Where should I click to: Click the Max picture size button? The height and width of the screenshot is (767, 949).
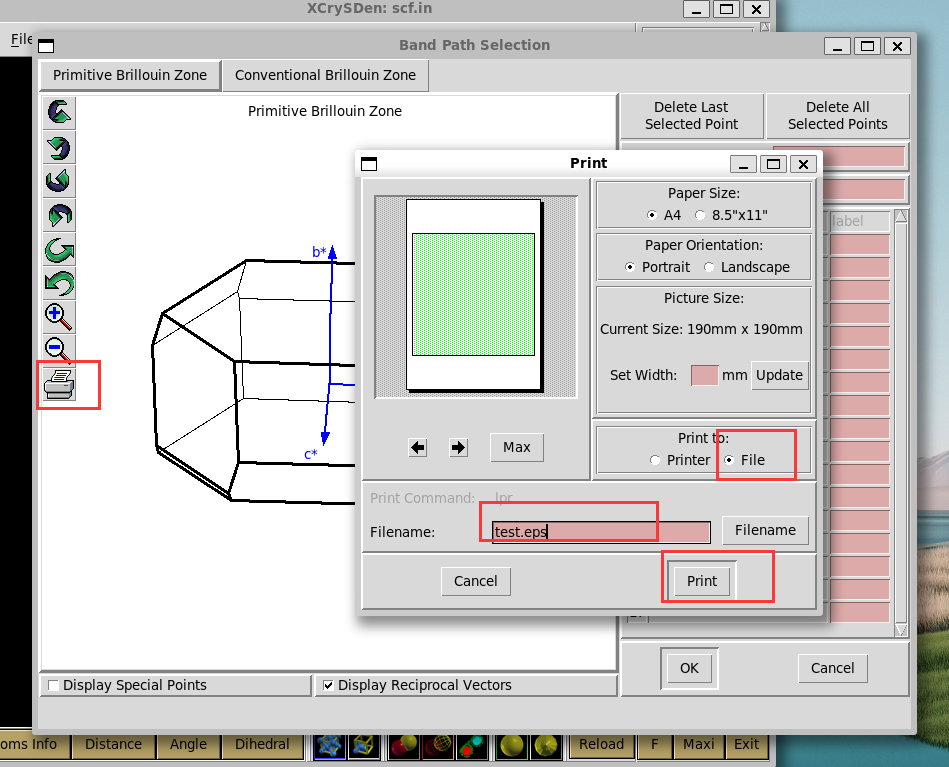pos(517,447)
